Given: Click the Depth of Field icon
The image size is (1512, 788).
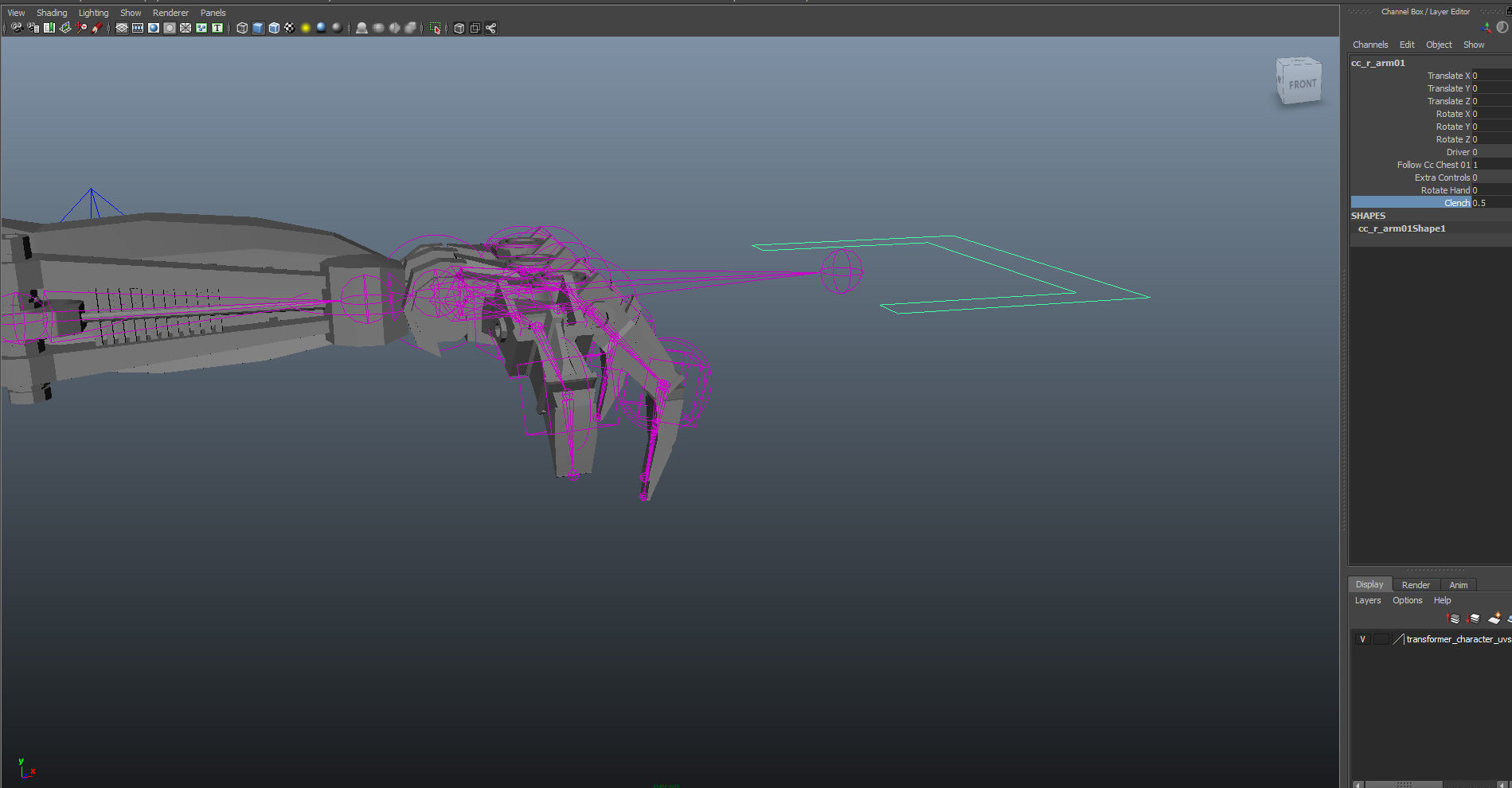Looking at the screenshot, I should 410,28.
